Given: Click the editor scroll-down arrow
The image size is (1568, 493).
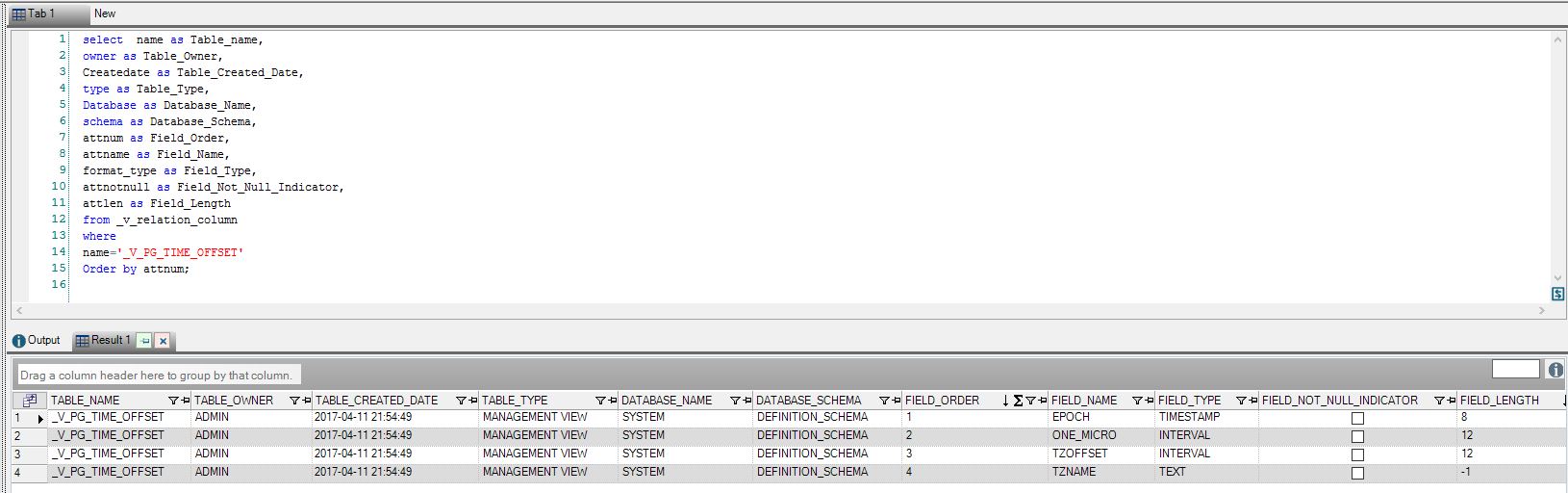Looking at the screenshot, I should [x=1557, y=278].
